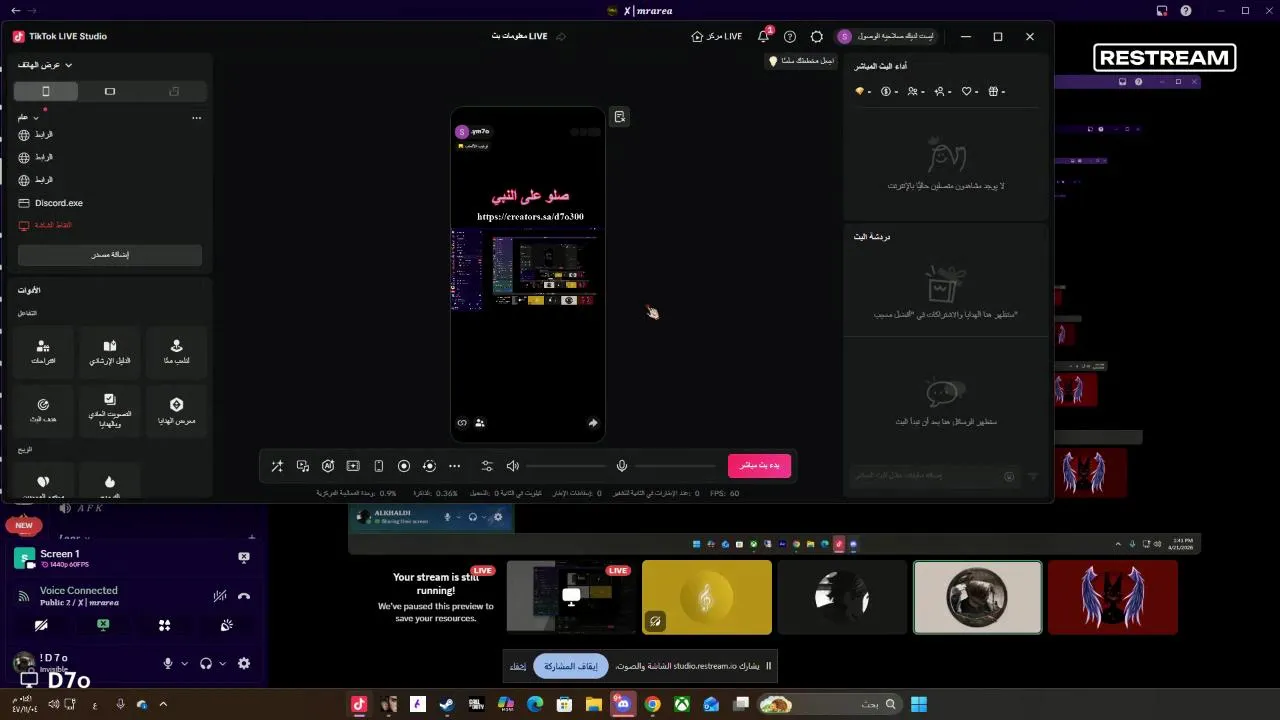The height and width of the screenshot is (720, 1280).
Task: Click the pink Go LIVE button
Action: tap(760, 466)
